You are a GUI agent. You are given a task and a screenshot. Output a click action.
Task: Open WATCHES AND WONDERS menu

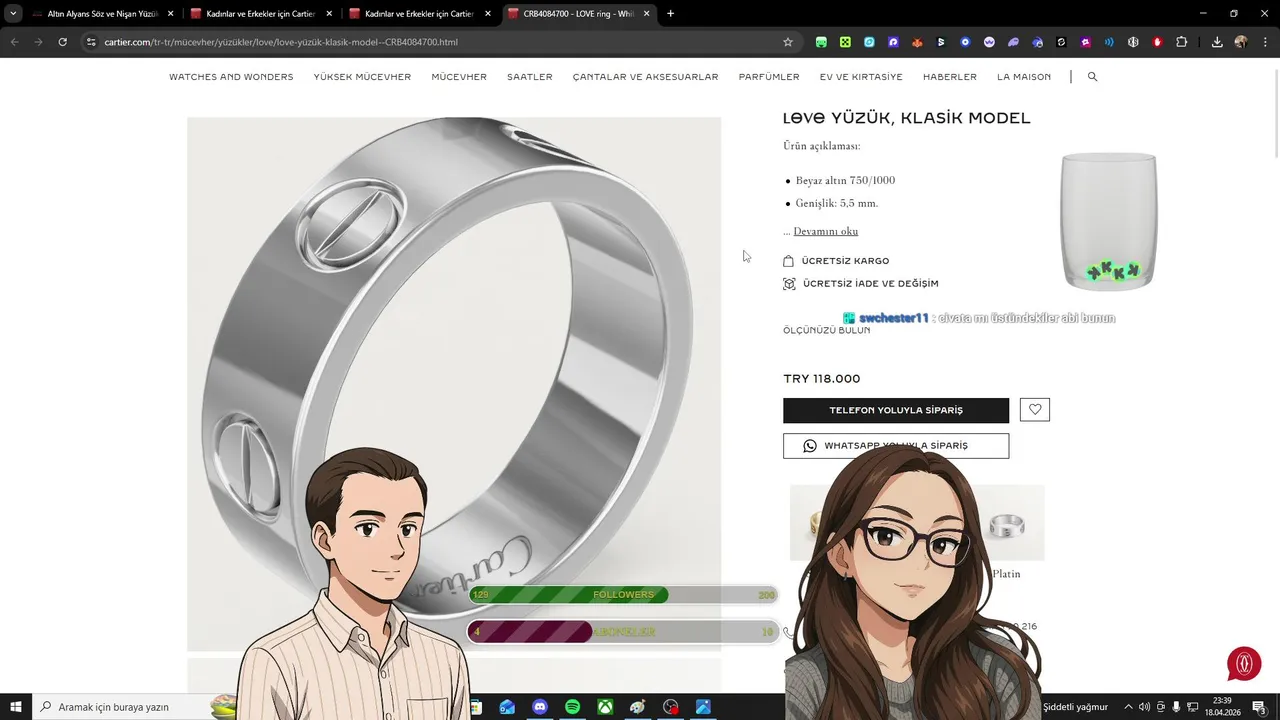point(231,77)
